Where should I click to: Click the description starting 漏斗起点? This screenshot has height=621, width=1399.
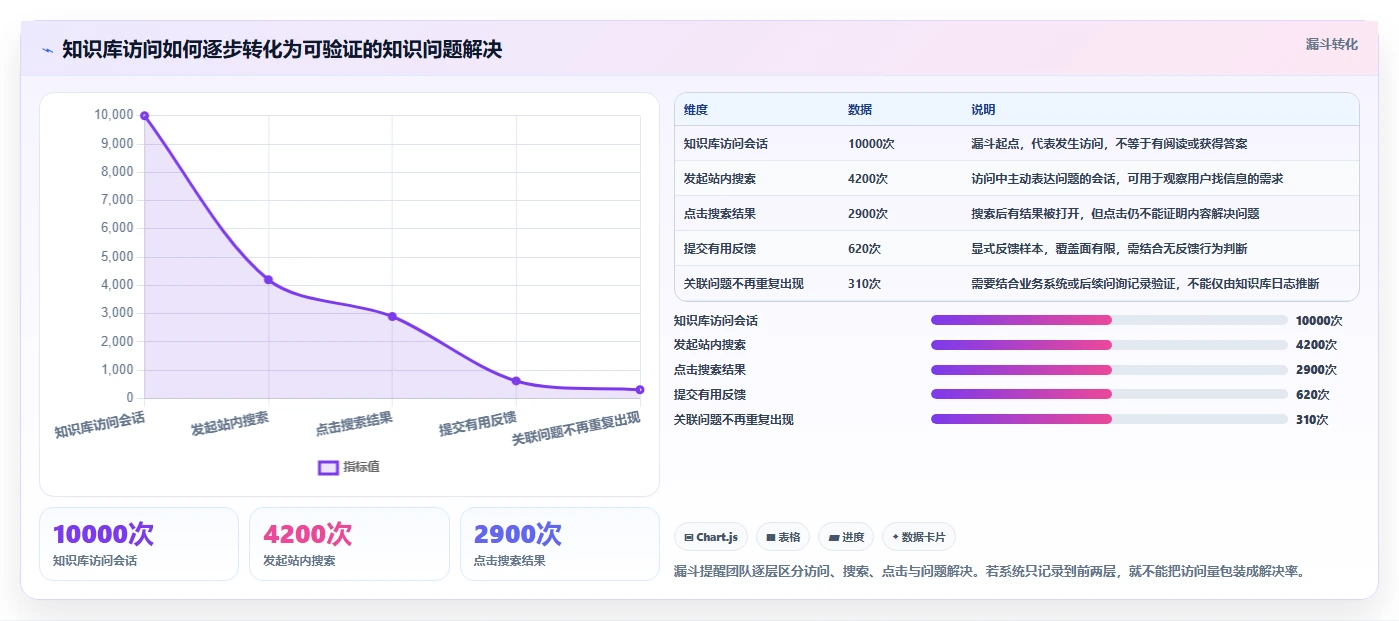coord(1109,144)
